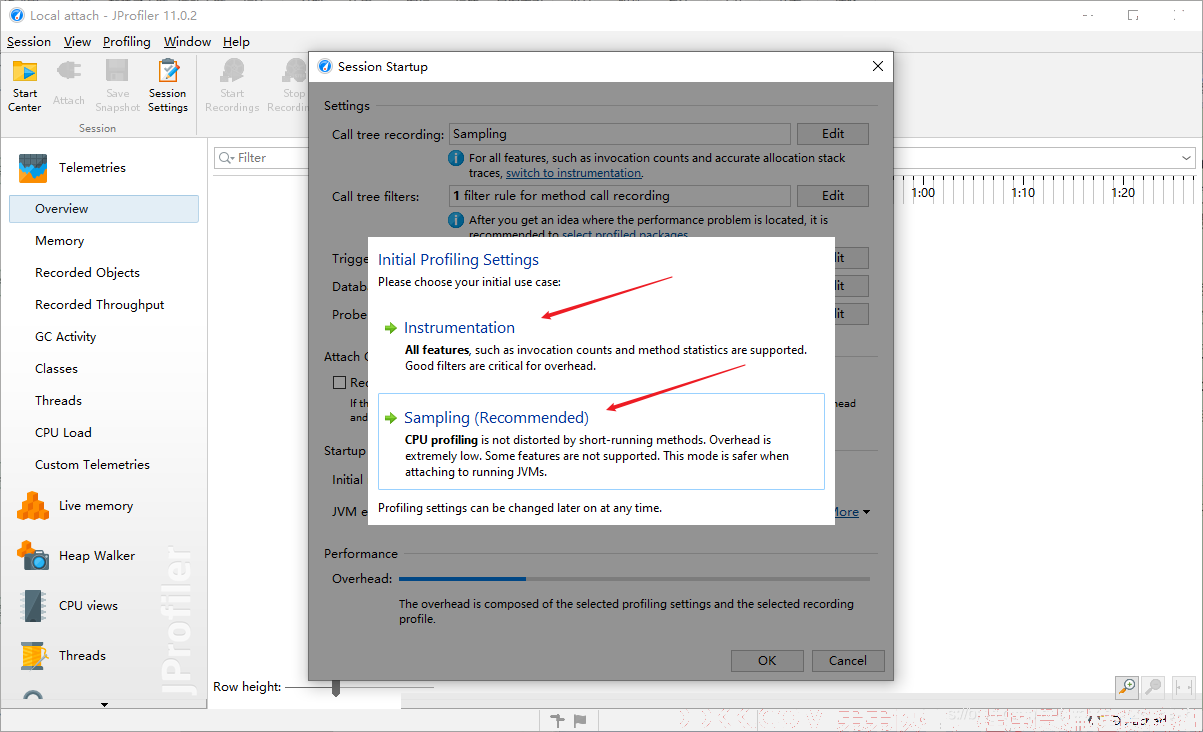Open the Help menu
Image resolution: width=1203 pixels, height=732 pixels.
coord(236,42)
